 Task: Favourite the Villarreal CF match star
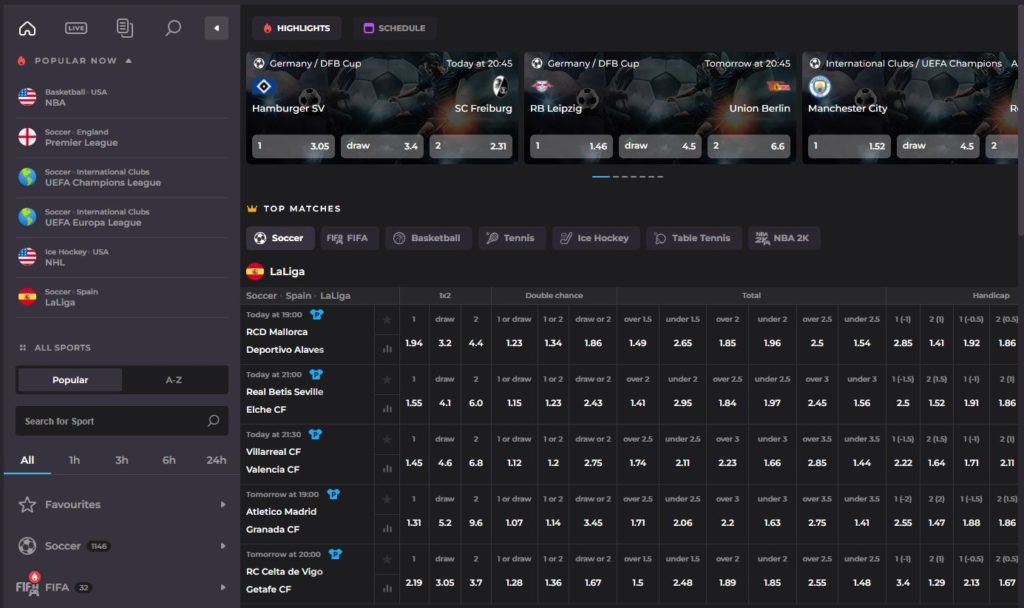(387, 440)
